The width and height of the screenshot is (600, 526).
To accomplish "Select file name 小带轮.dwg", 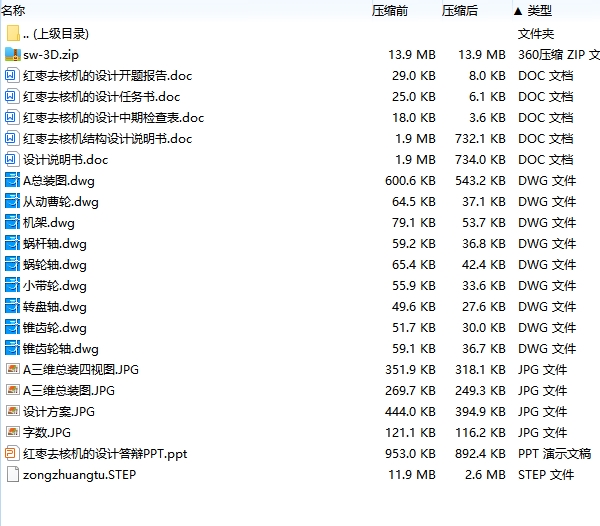I will (x=55, y=286).
